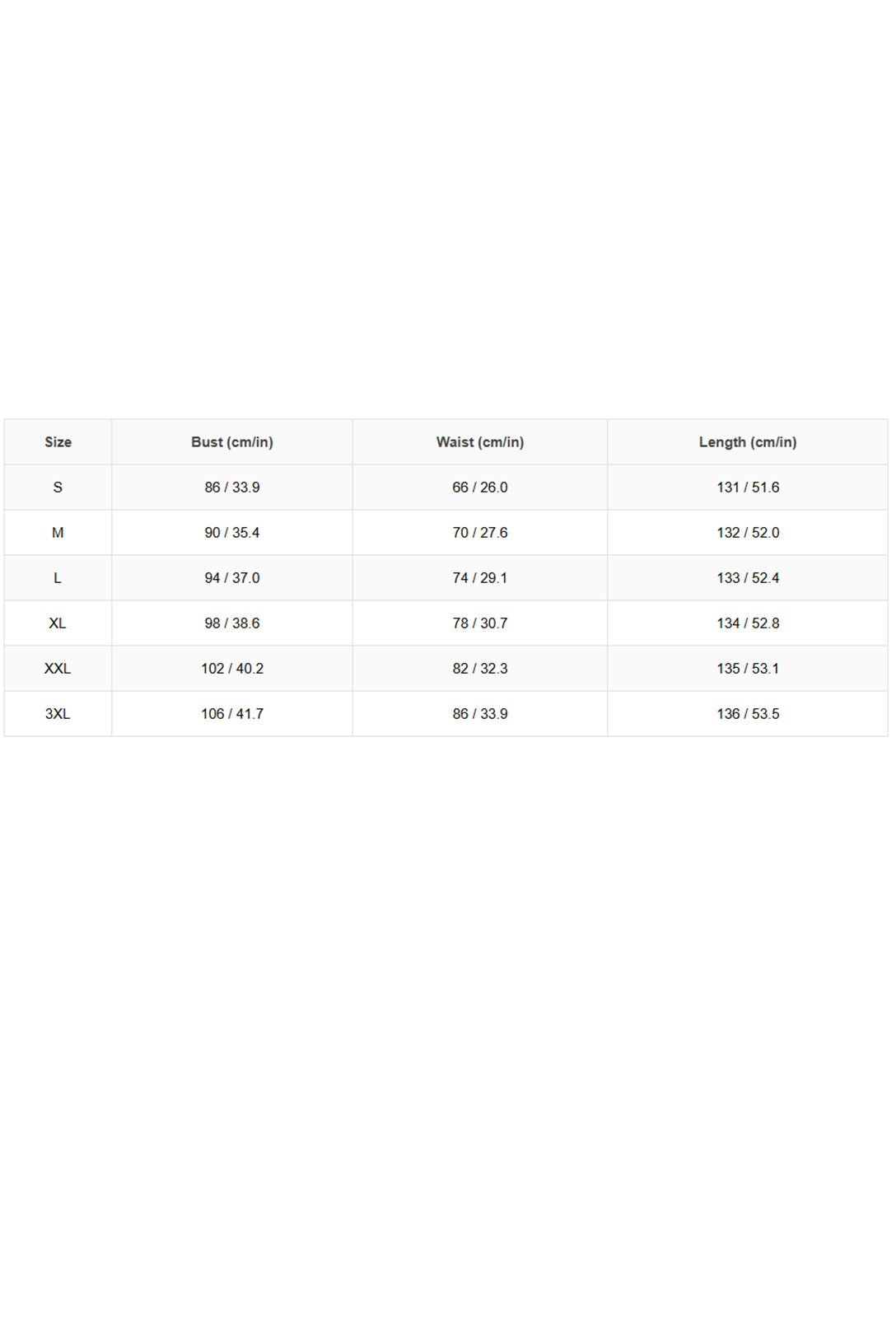Viewport: 896px width, 1344px height.
Task: Click the Waist (cm/in) column header
Action: (480, 442)
